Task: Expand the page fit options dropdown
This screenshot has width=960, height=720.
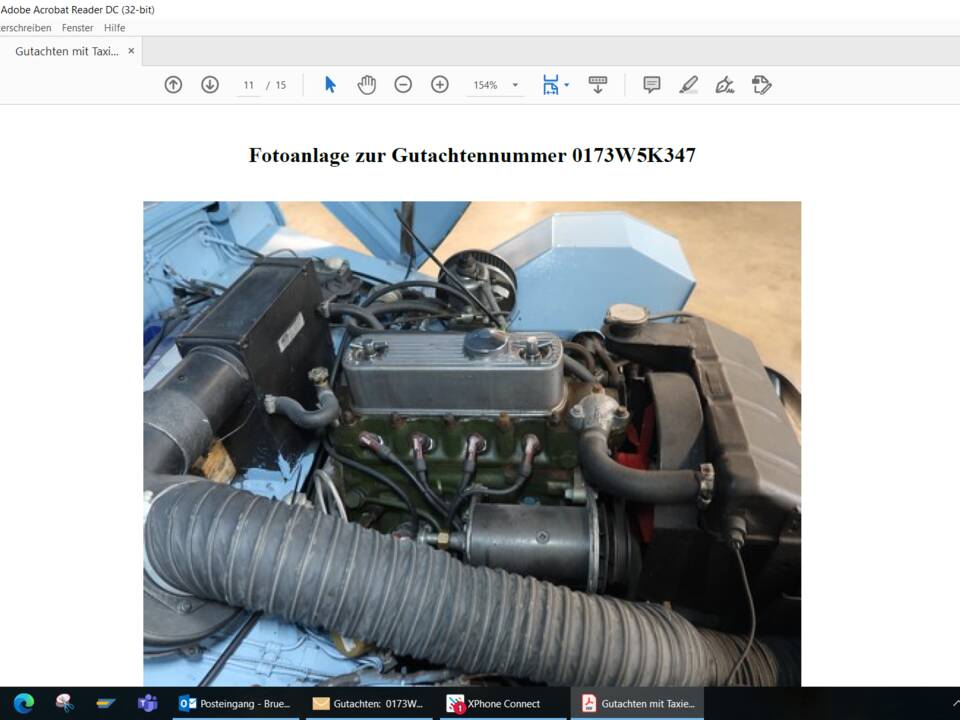Action: pyautogui.click(x=567, y=85)
